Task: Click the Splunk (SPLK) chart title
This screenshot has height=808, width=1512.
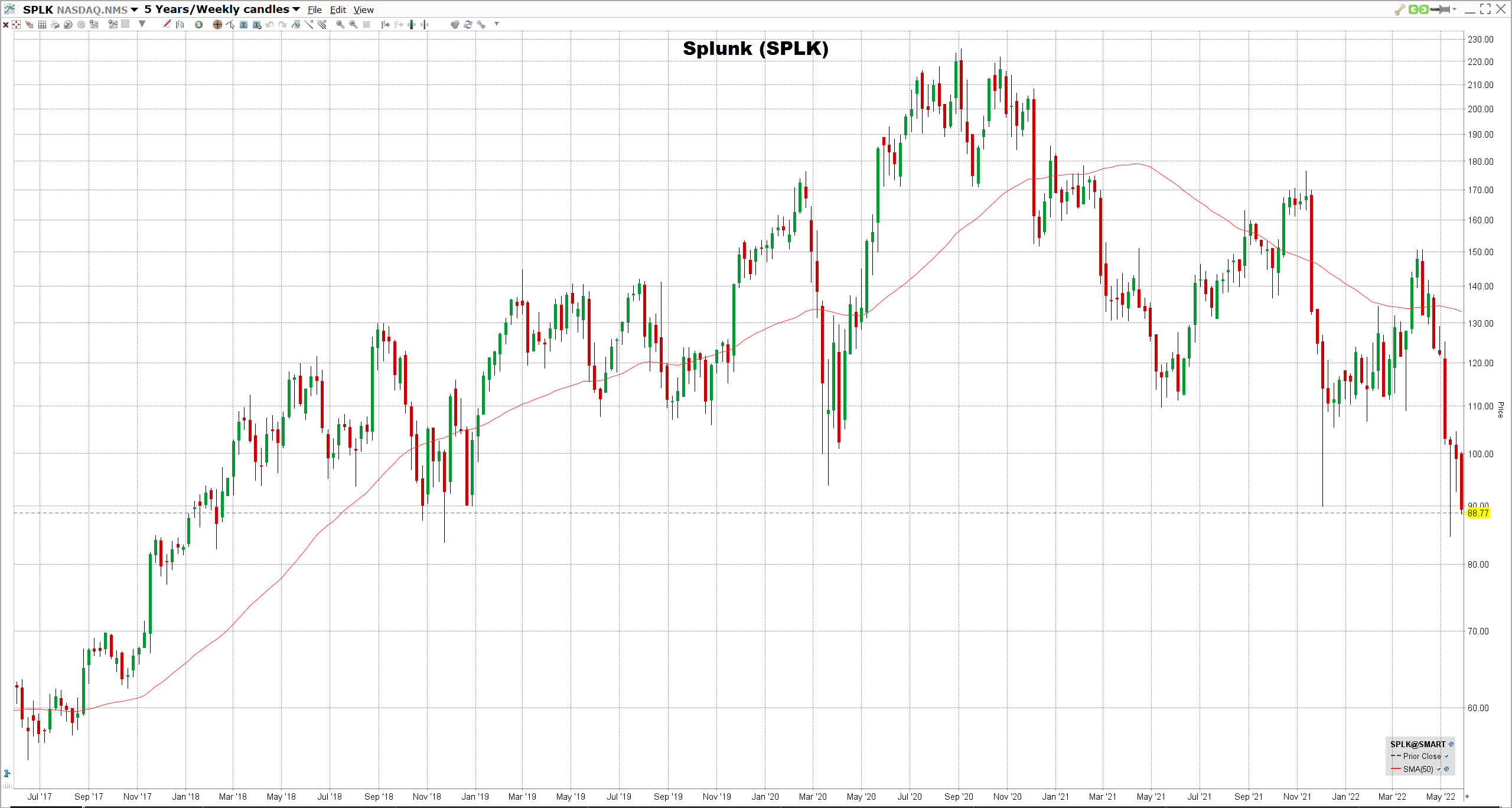Action: (755, 48)
